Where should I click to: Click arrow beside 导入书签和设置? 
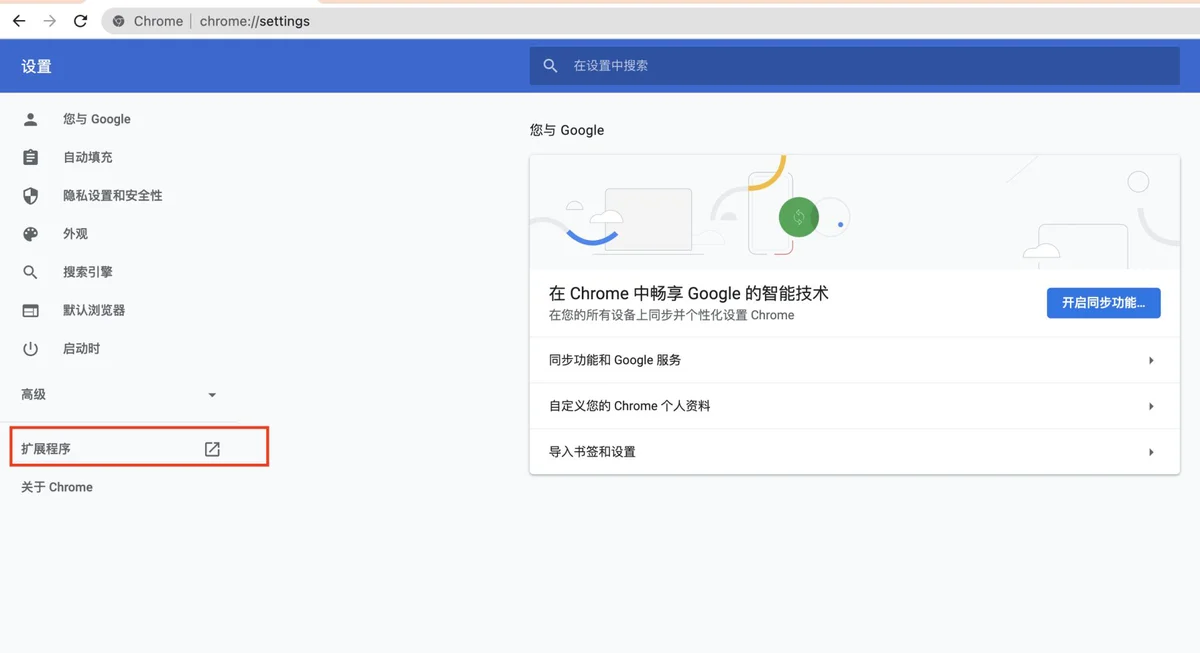1151,452
